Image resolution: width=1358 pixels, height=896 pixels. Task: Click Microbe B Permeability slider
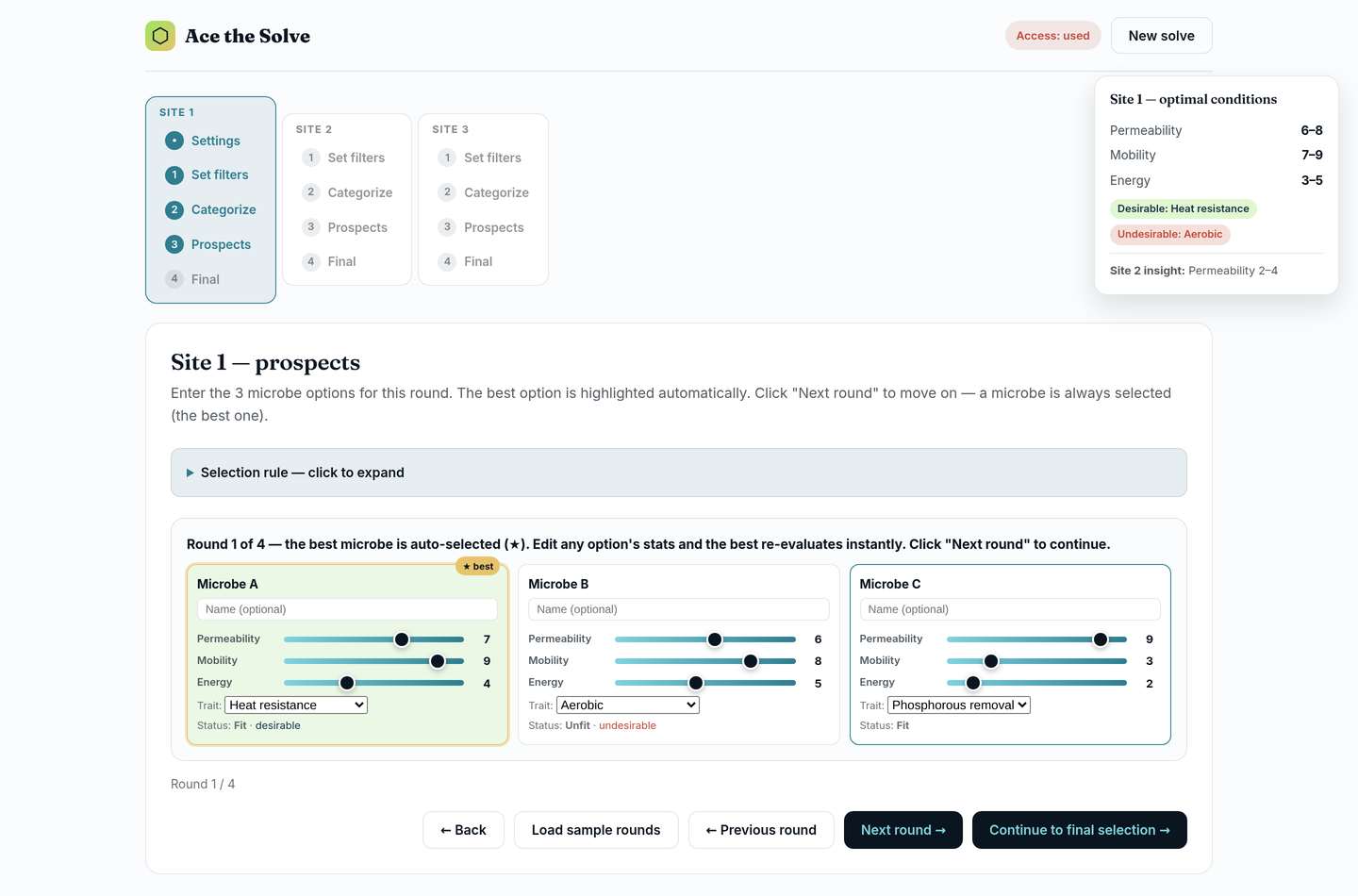pos(705,639)
